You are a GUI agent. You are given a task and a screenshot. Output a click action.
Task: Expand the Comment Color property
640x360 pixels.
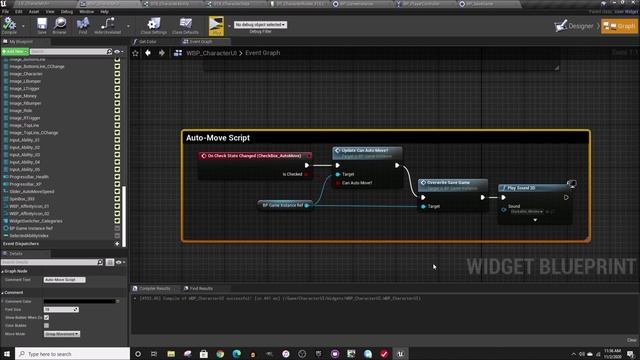(2, 301)
